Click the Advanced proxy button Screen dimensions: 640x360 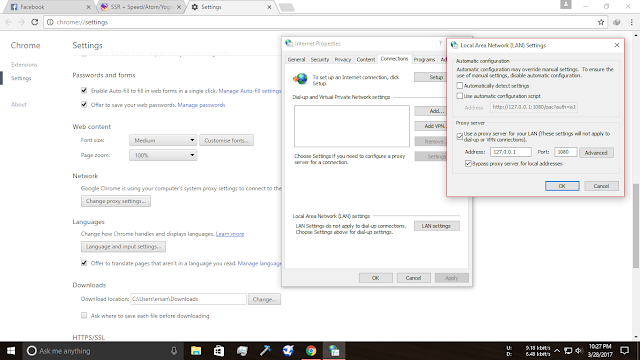click(596, 153)
